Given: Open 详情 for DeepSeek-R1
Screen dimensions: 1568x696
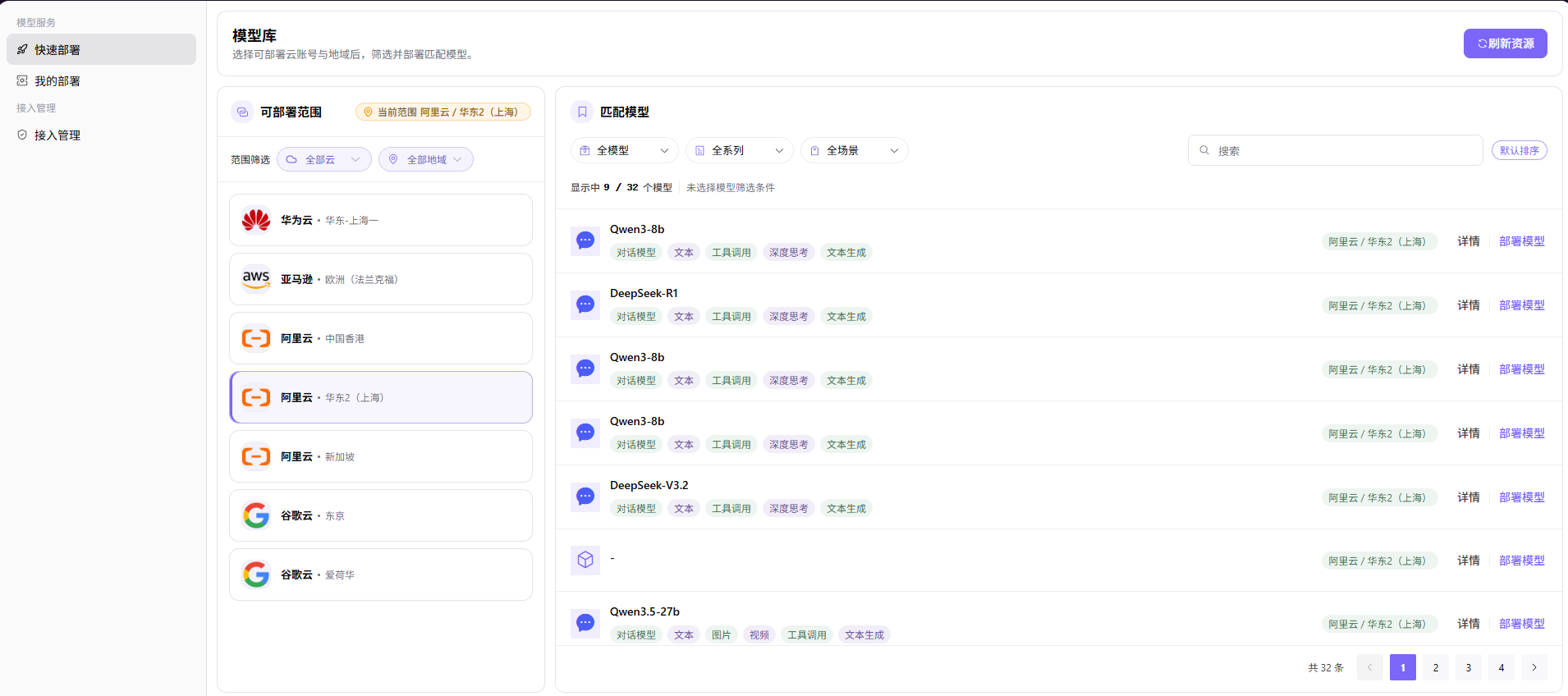Looking at the screenshot, I should [x=1469, y=305].
